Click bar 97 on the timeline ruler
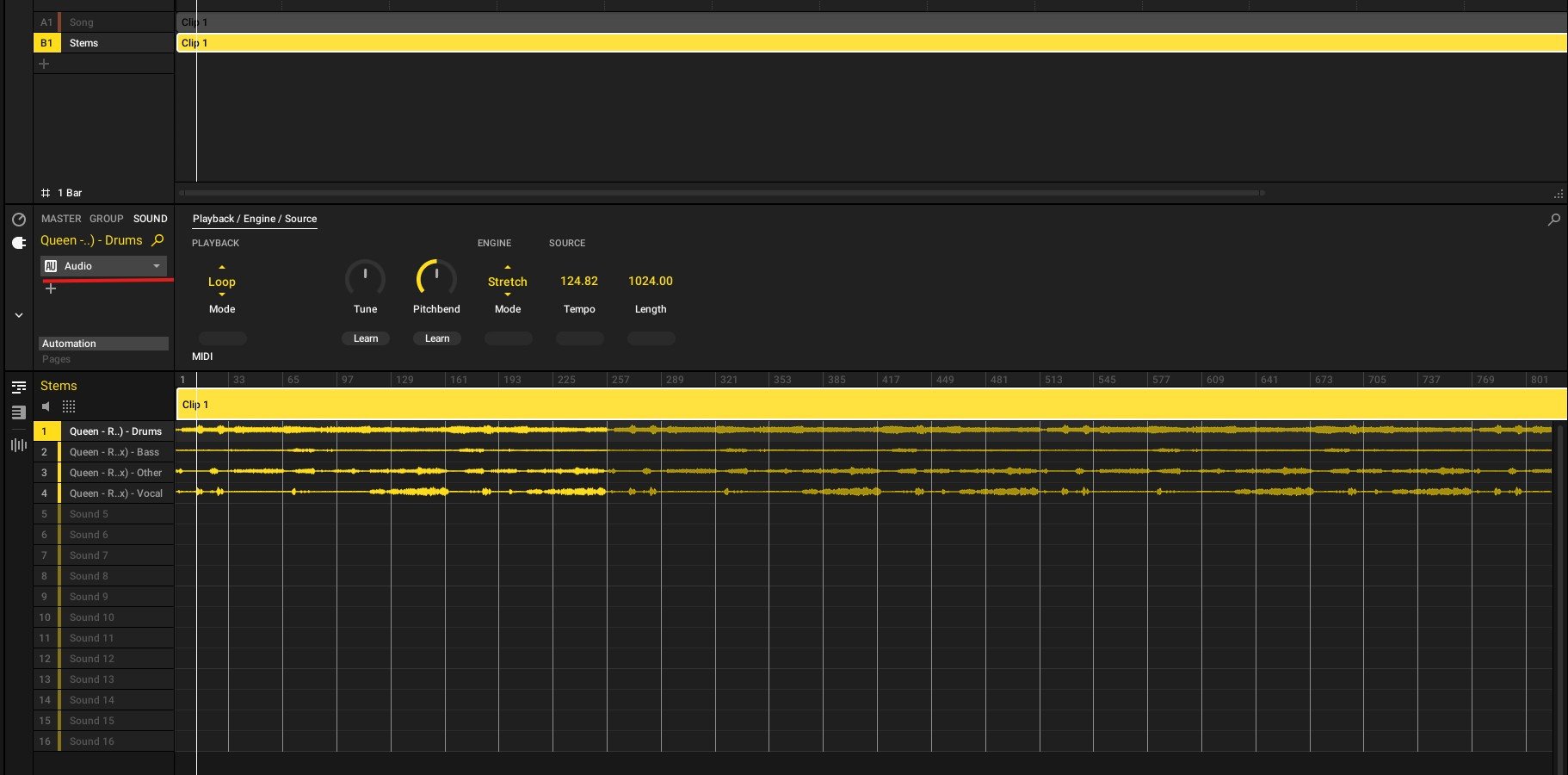This screenshot has height=775, width=1568. tap(348, 380)
